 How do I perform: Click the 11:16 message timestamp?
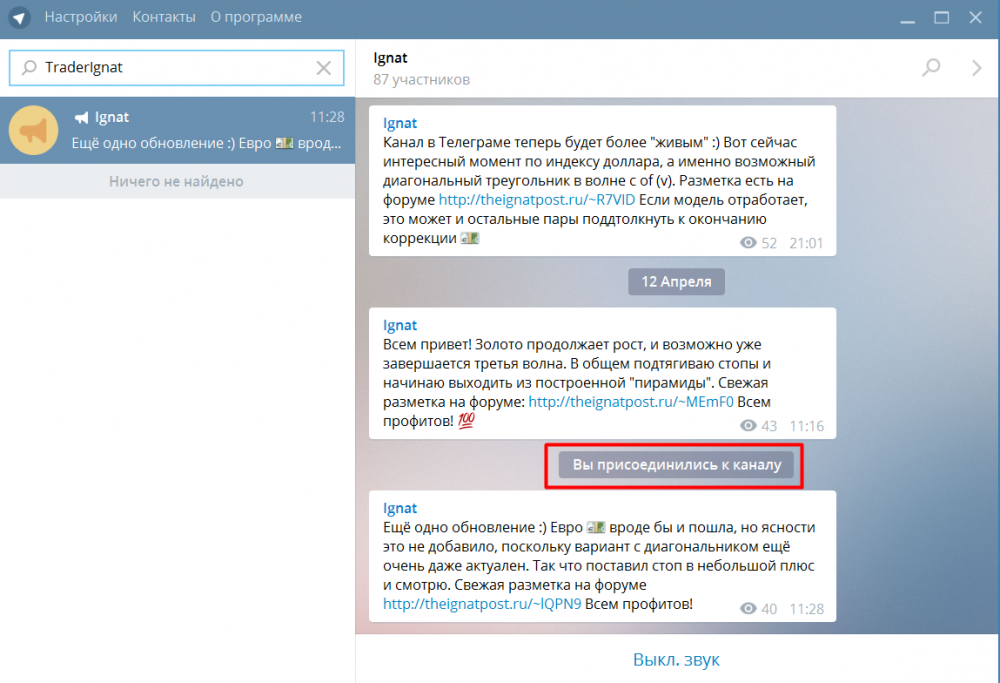[x=806, y=426]
